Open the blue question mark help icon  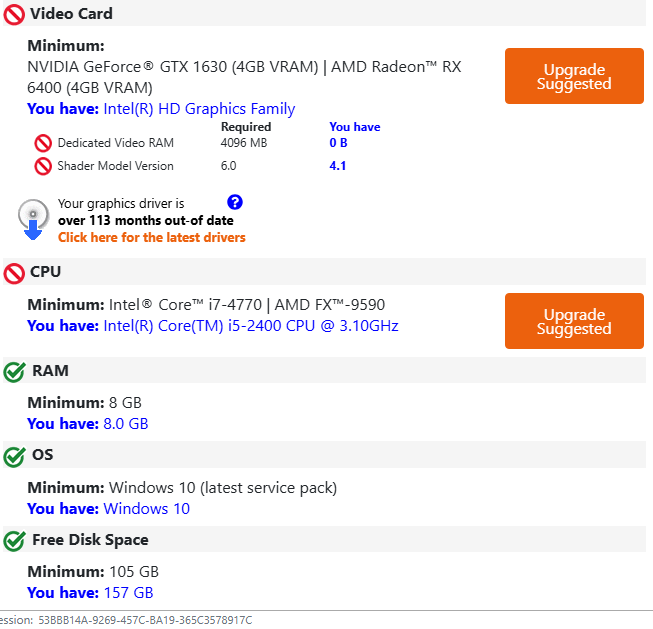tap(235, 202)
